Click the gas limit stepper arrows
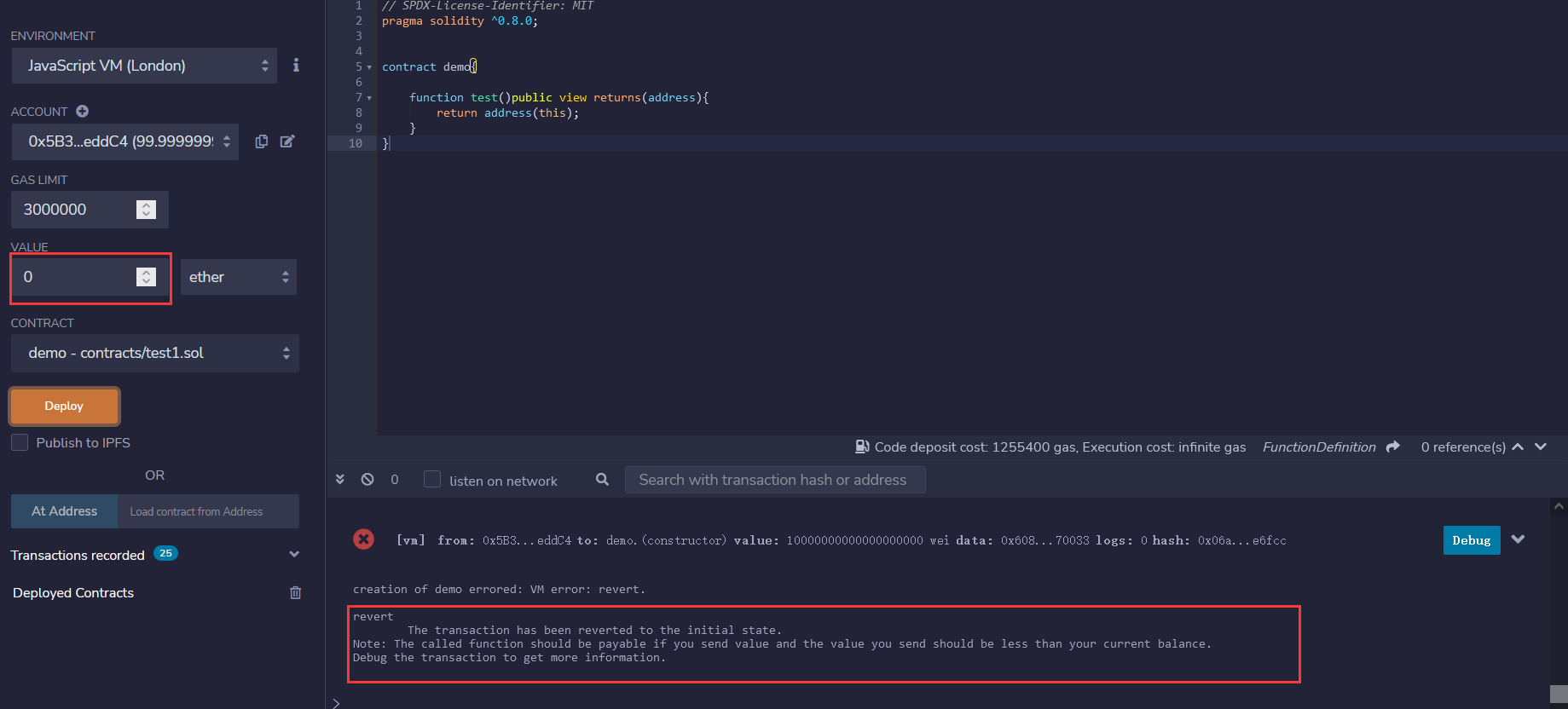 click(x=146, y=210)
